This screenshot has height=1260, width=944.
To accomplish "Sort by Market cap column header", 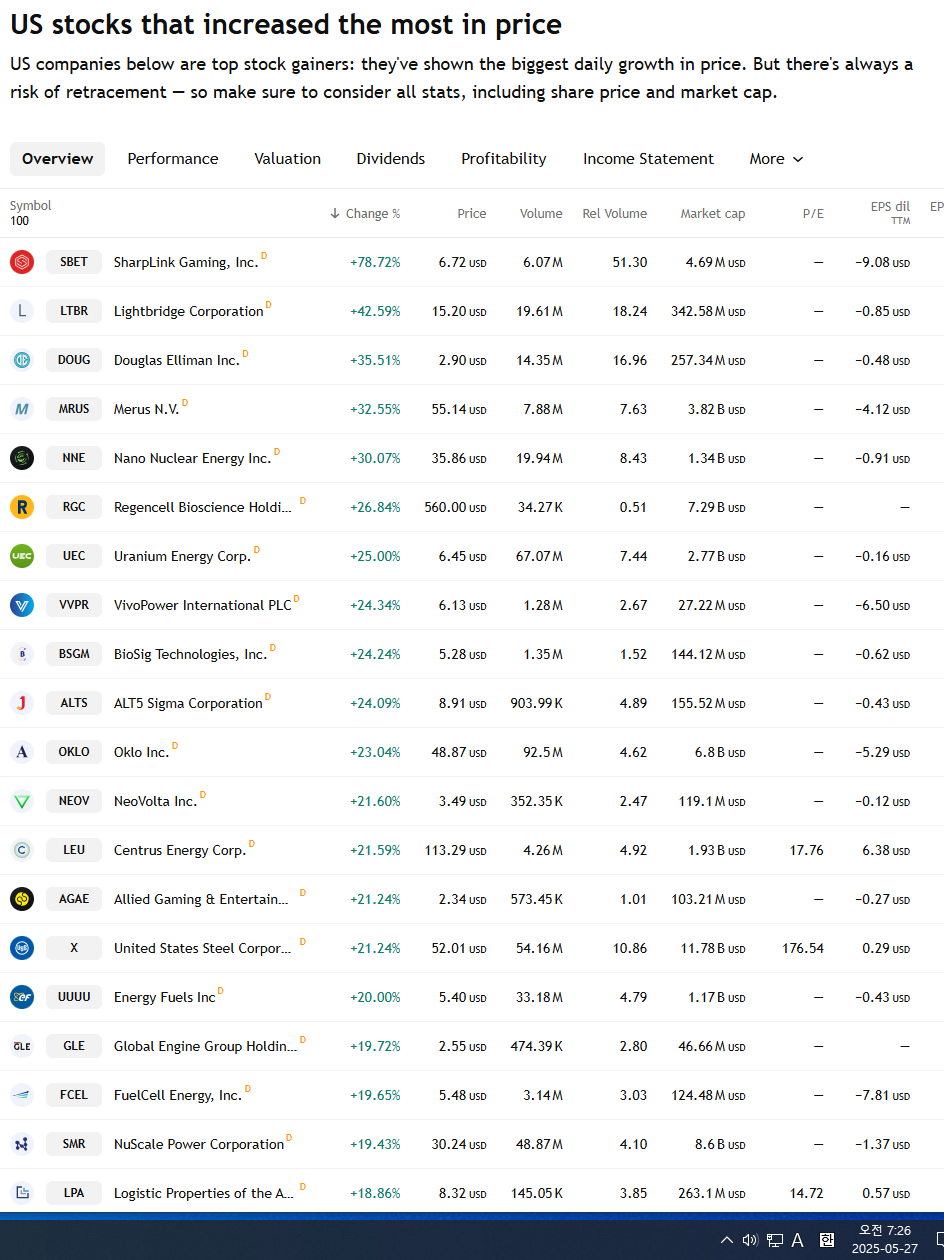I will [713, 213].
